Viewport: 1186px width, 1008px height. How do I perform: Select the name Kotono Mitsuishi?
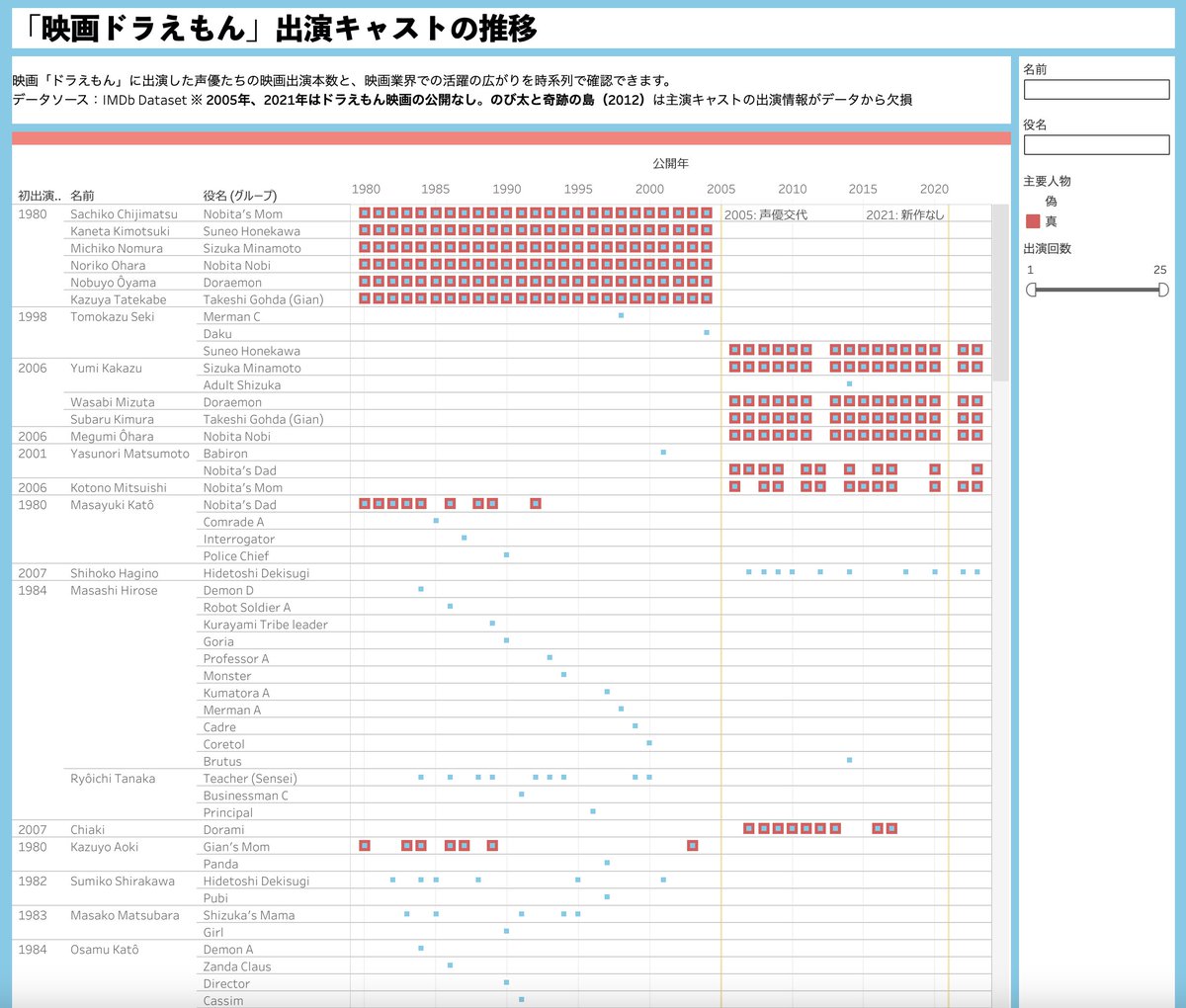[119, 487]
